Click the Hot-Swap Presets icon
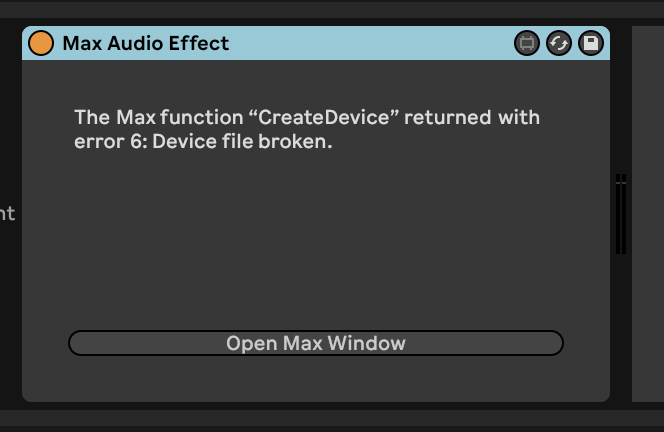Screen dimensions: 664x432 click(x=559, y=43)
